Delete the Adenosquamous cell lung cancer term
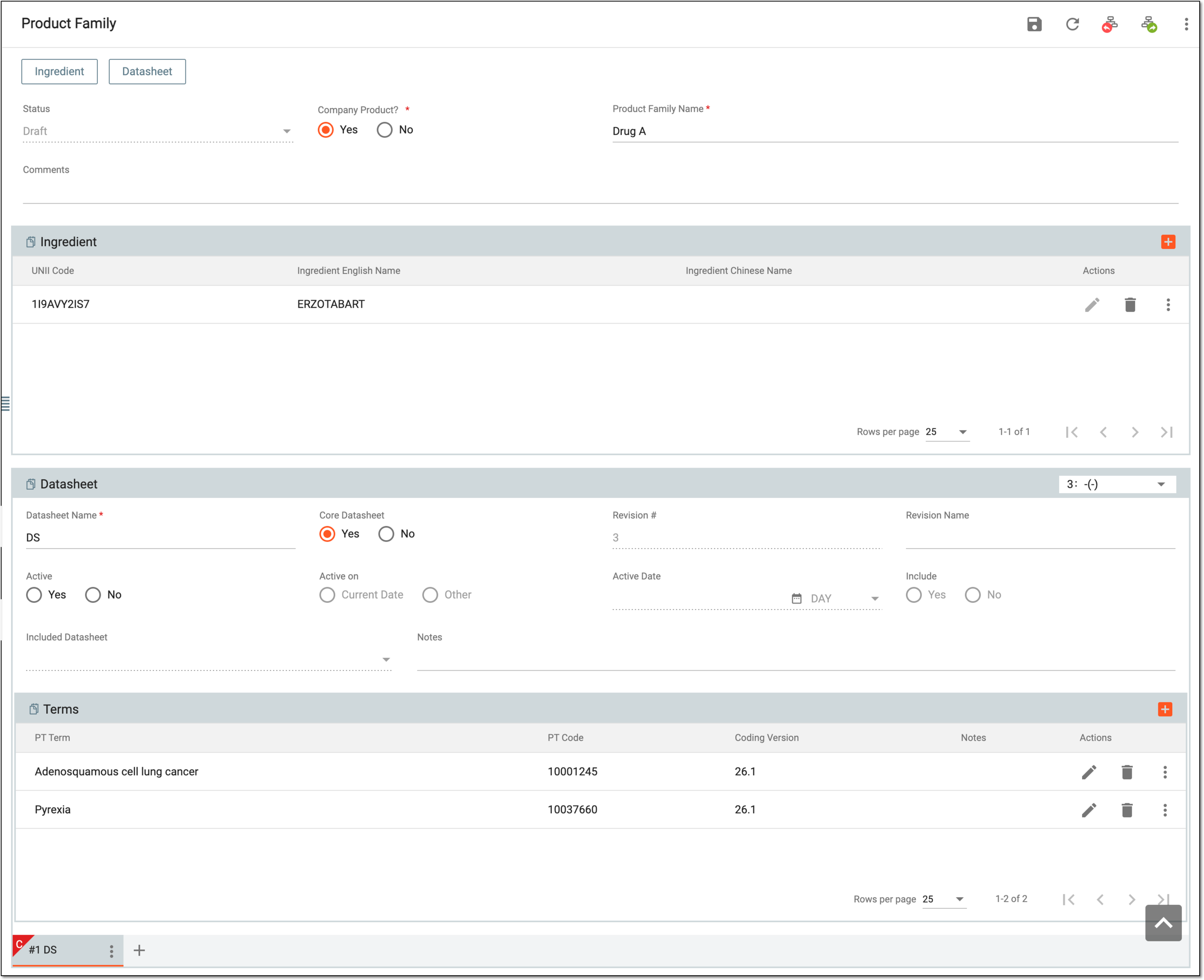This screenshot has width=1204, height=980. (x=1126, y=771)
